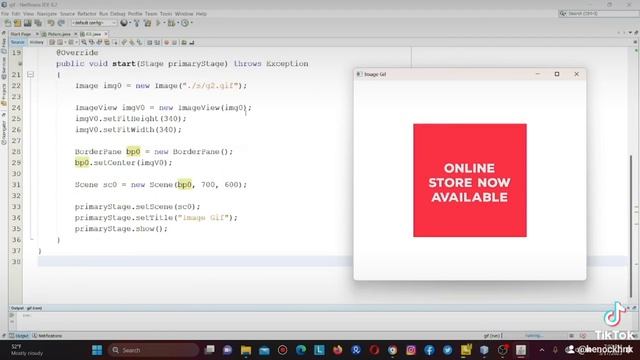640x360 pixels.
Task: Select the History view button
Action: click(x=36, y=42)
